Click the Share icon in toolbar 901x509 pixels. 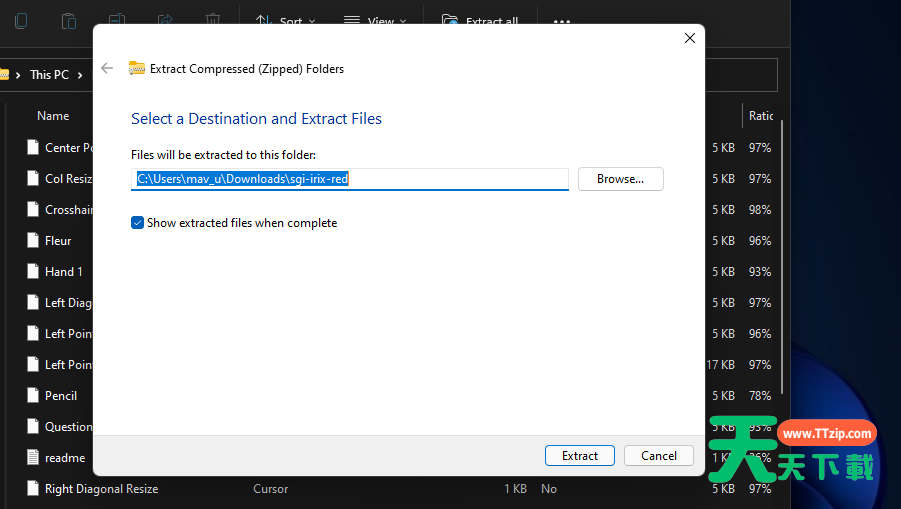click(165, 20)
